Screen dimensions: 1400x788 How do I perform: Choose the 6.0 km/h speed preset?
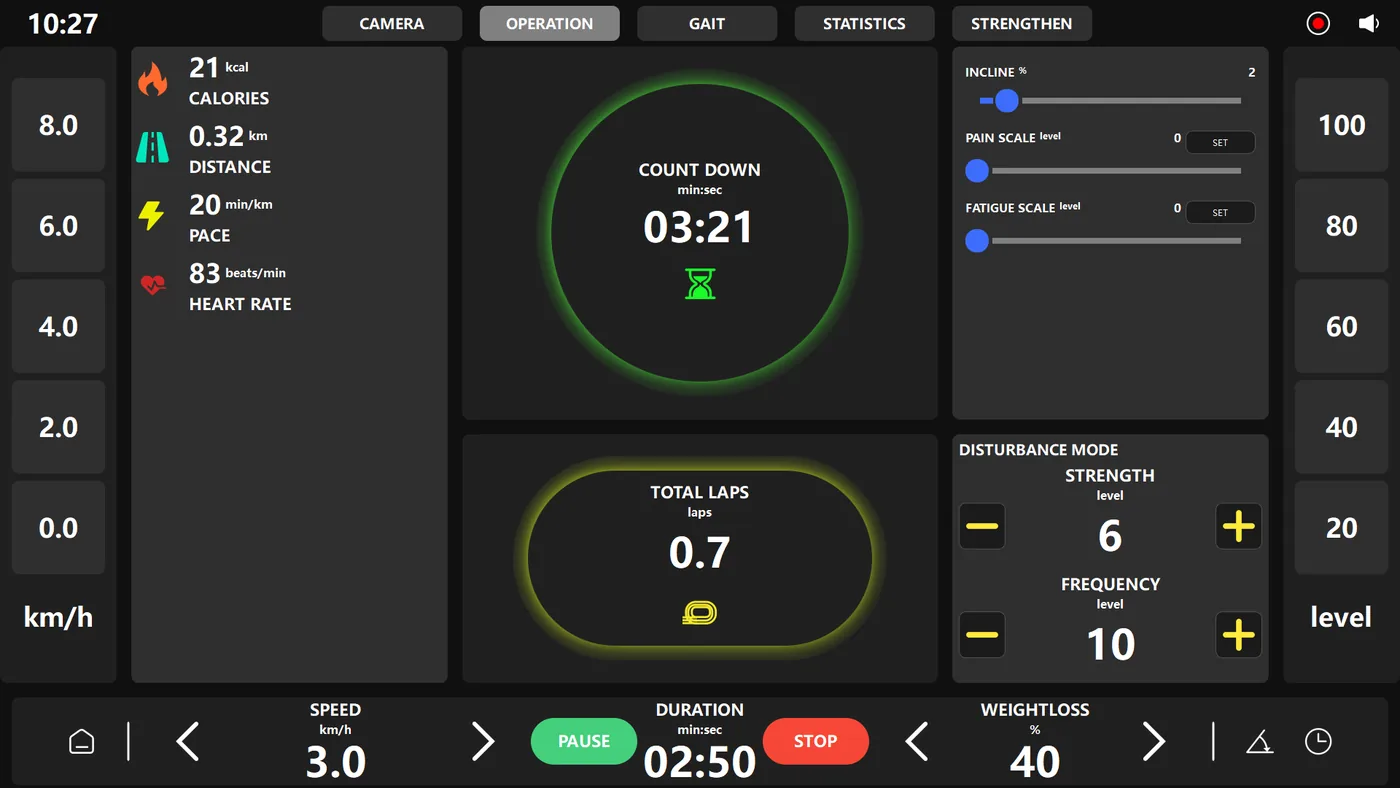point(58,226)
